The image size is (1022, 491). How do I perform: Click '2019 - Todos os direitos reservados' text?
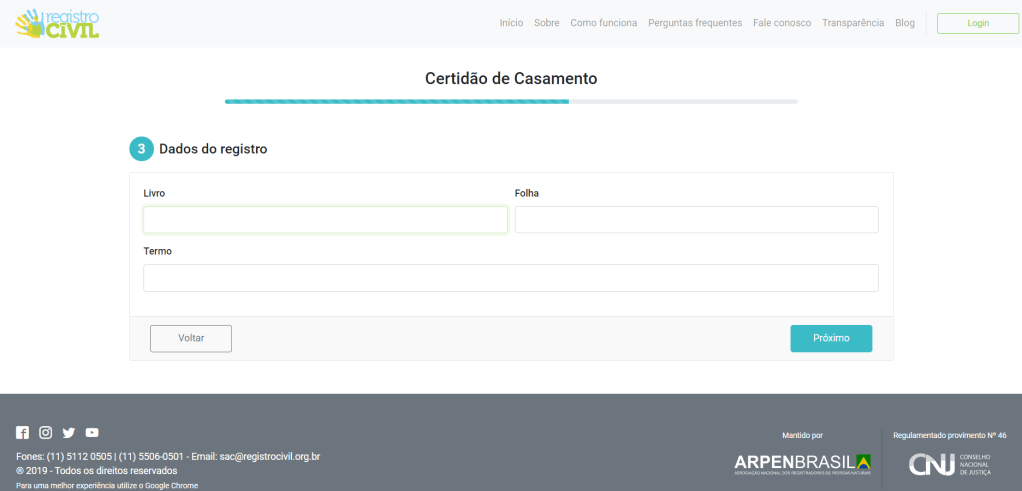[x=96, y=471]
